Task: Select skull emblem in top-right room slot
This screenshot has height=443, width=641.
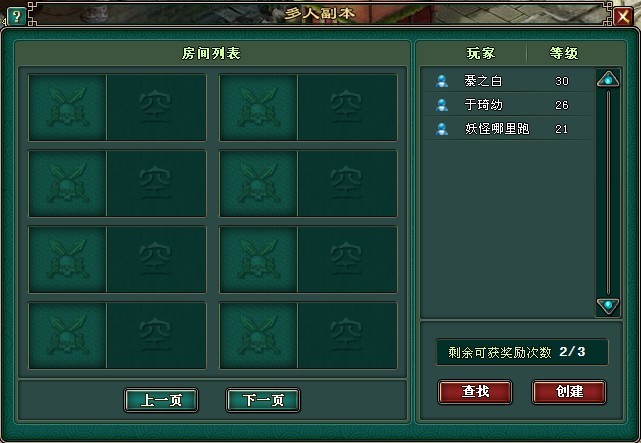Action: point(259,107)
